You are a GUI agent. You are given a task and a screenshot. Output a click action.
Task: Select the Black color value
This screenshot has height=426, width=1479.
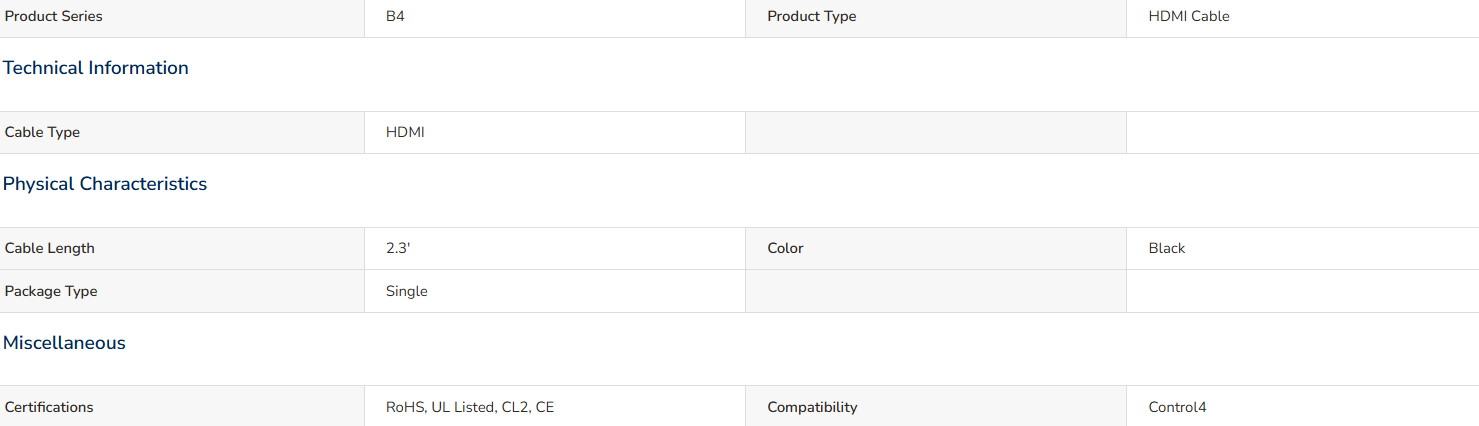coord(1166,248)
